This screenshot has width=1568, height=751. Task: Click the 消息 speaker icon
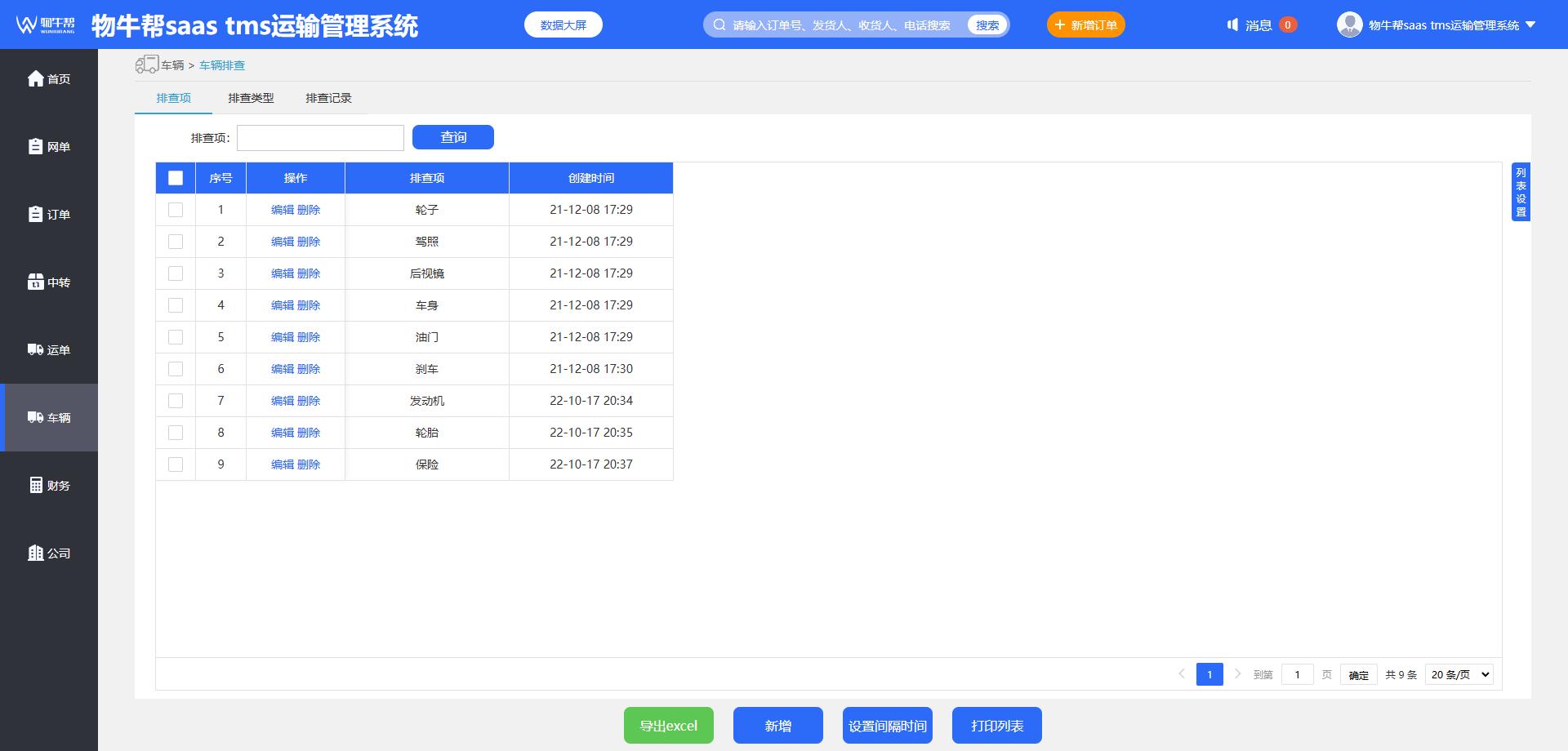[1232, 25]
